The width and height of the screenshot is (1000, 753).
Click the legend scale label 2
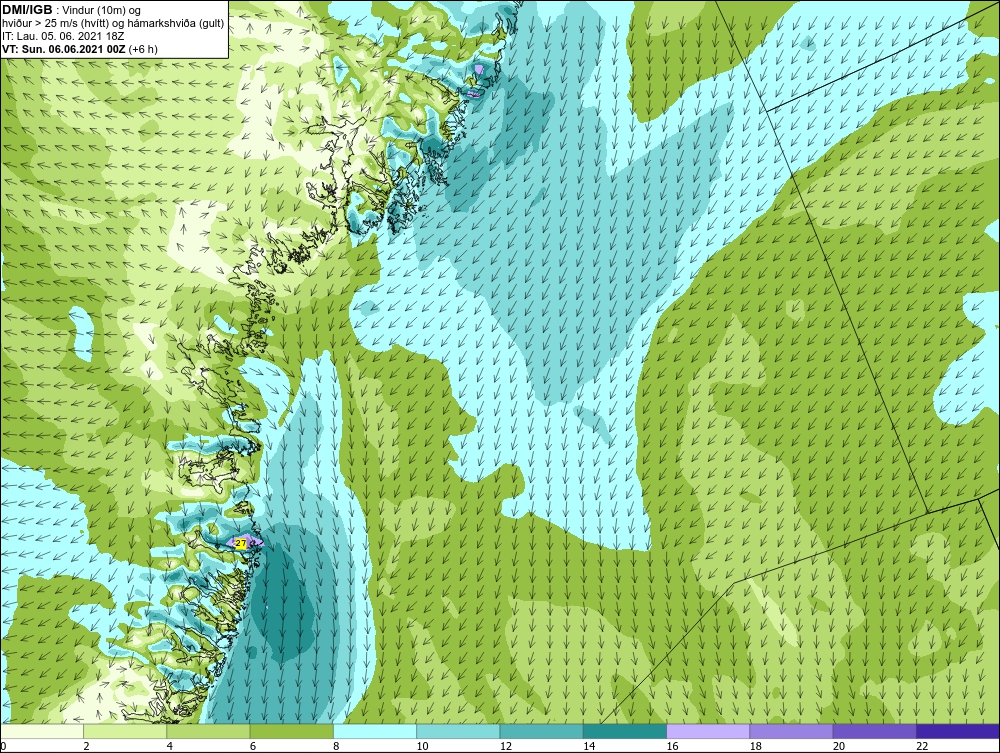86,747
